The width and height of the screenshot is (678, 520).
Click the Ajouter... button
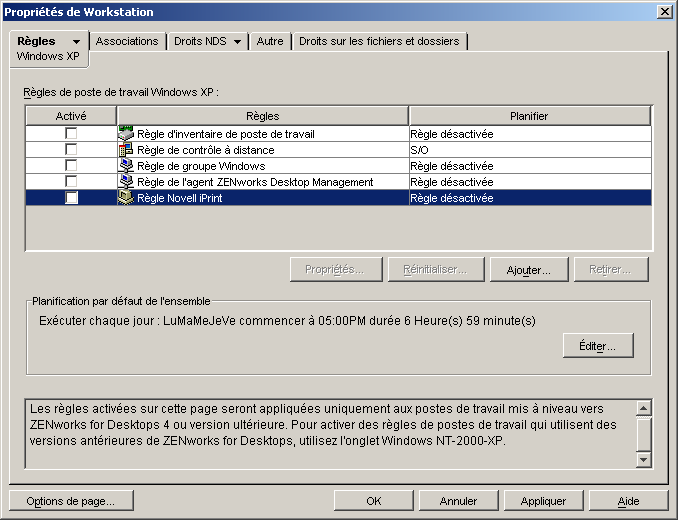click(529, 270)
